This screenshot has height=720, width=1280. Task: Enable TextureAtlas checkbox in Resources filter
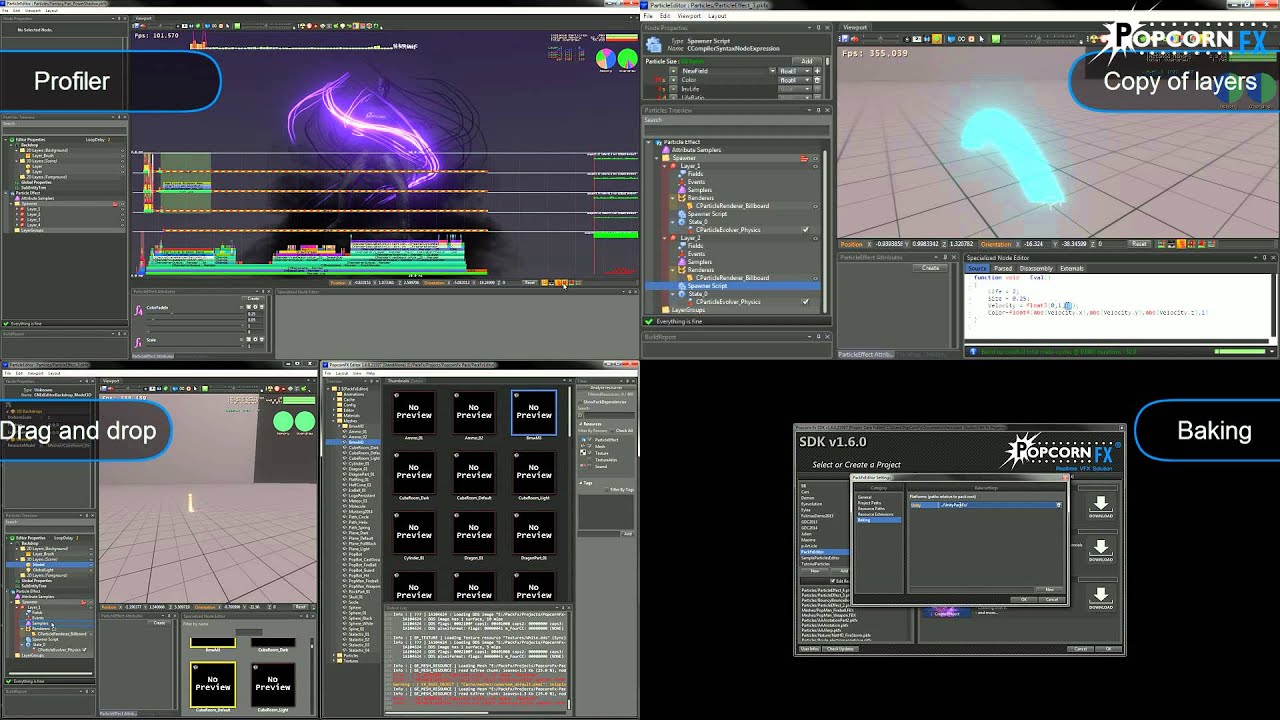590,460
